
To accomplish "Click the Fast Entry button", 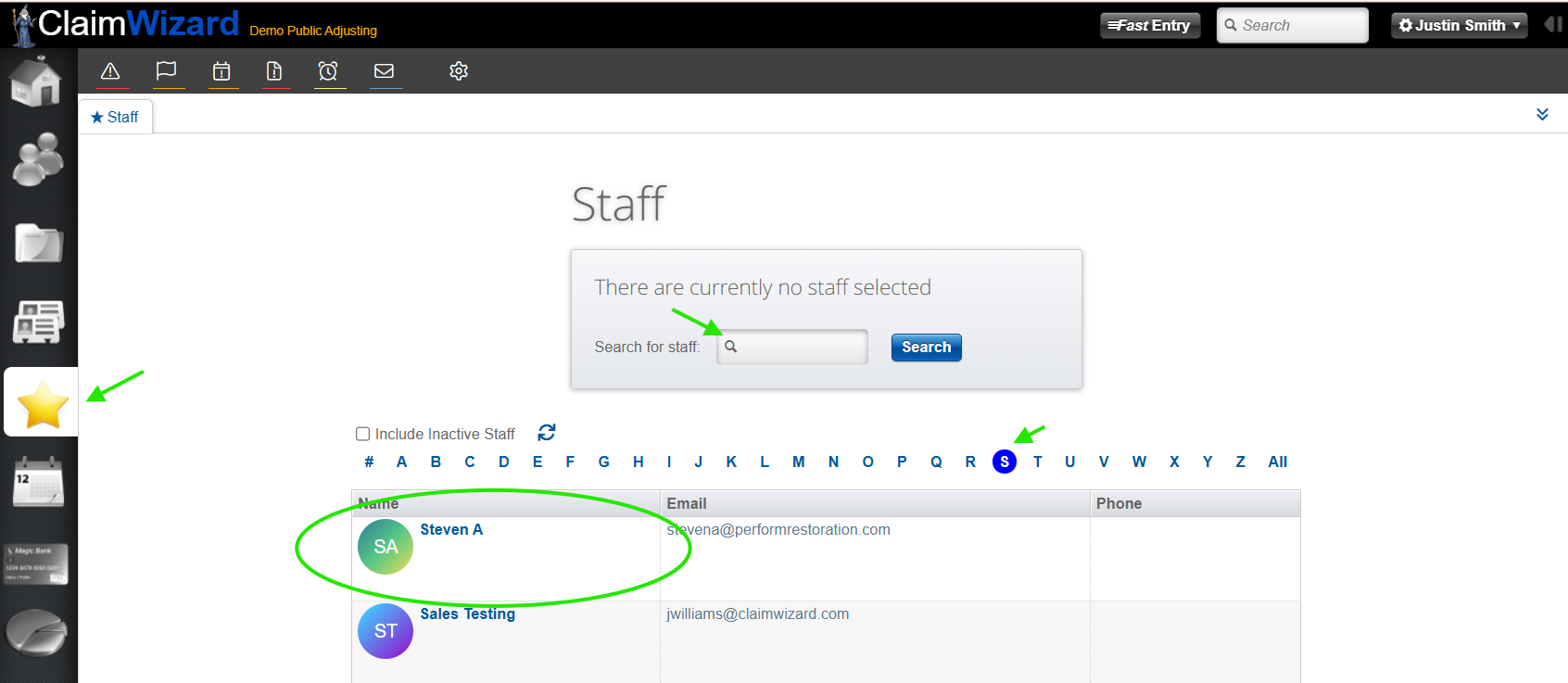I will tap(1150, 25).
